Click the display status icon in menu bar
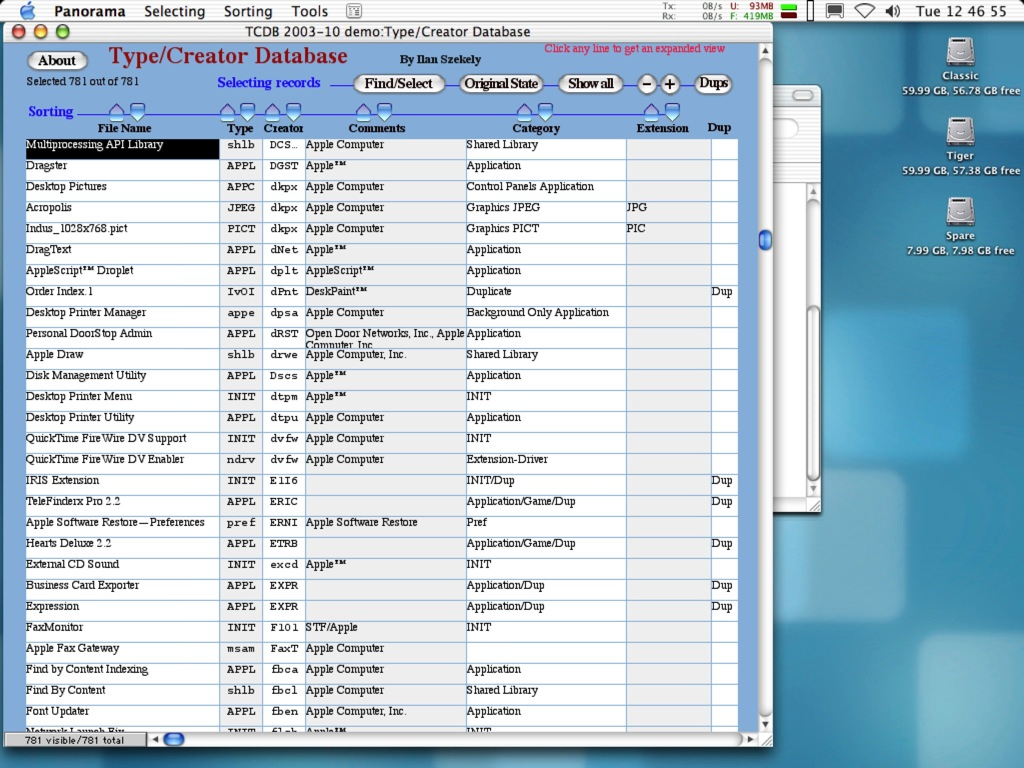This screenshot has width=1024, height=768. [x=834, y=11]
